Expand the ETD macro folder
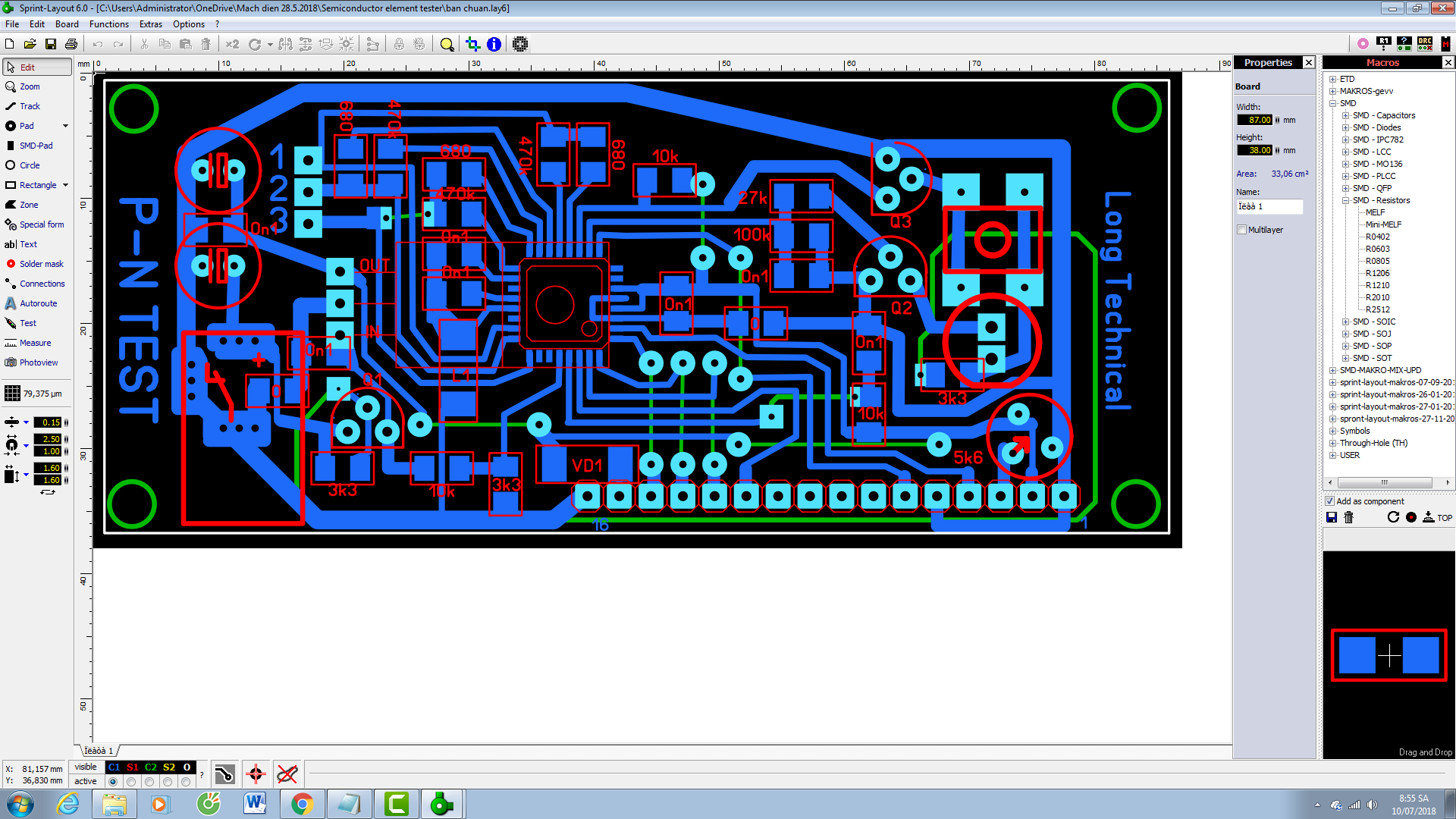This screenshot has height=819, width=1456. pyautogui.click(x=1332, y=79)
